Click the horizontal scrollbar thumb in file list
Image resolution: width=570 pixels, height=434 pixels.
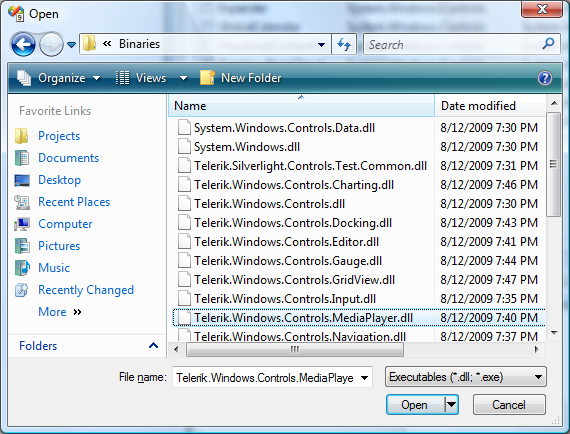[x=294, y=349]
